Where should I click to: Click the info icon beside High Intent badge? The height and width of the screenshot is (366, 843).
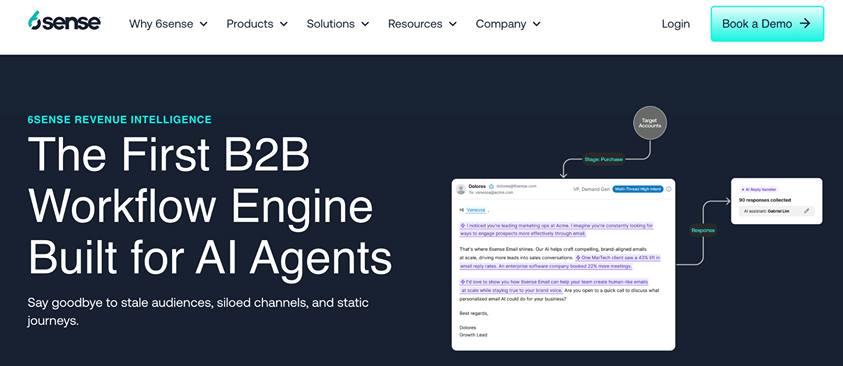[x=668, y=189]
